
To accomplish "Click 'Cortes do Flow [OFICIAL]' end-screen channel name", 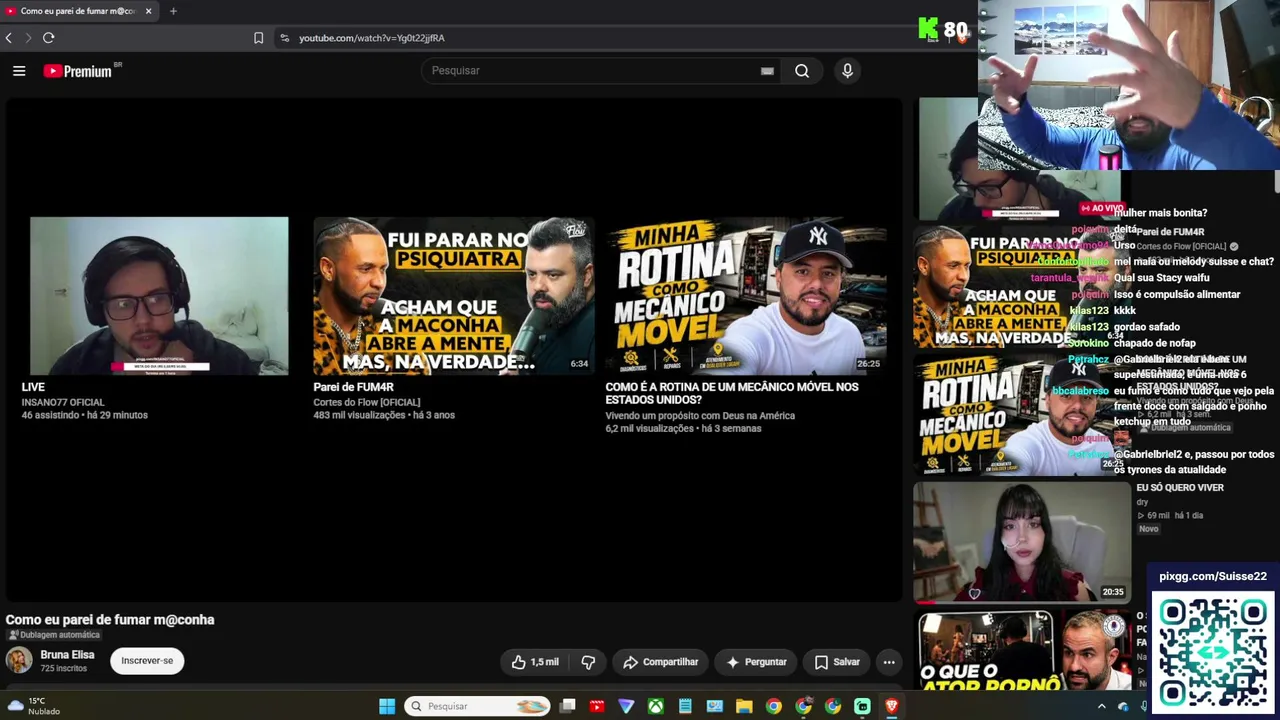I will pos(367,402).
